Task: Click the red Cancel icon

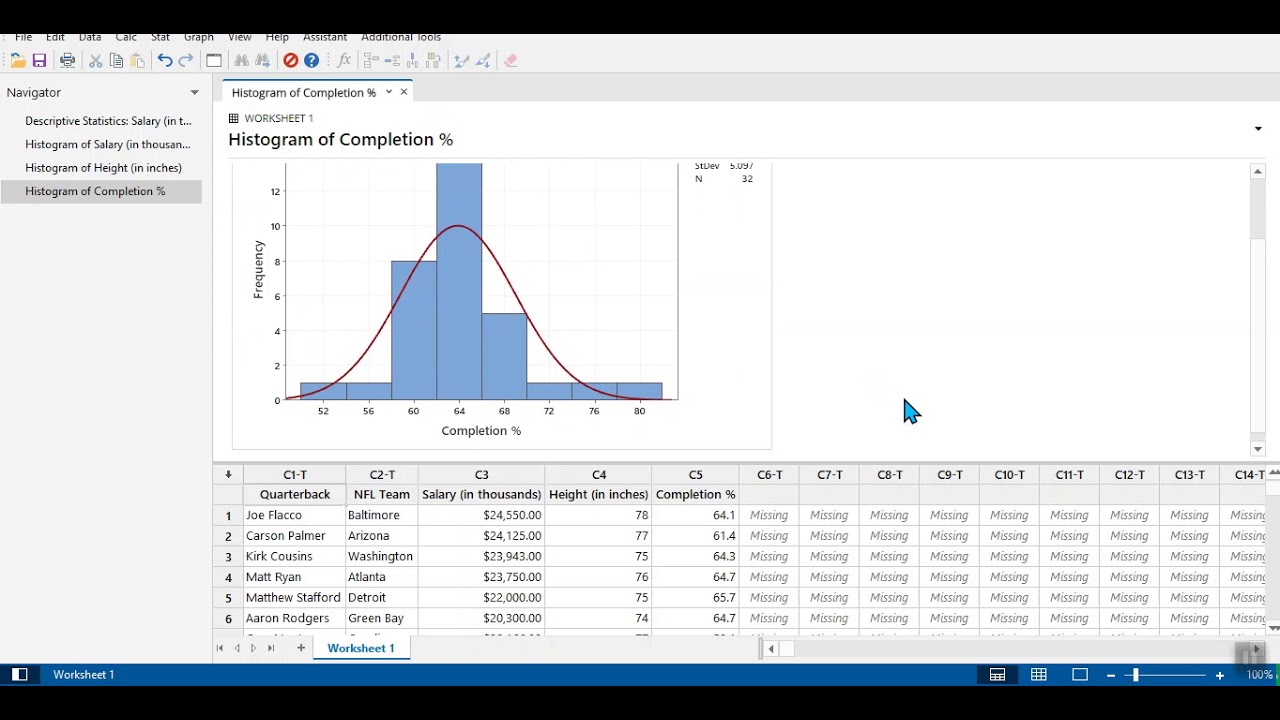Action: [x=291, y=61]
